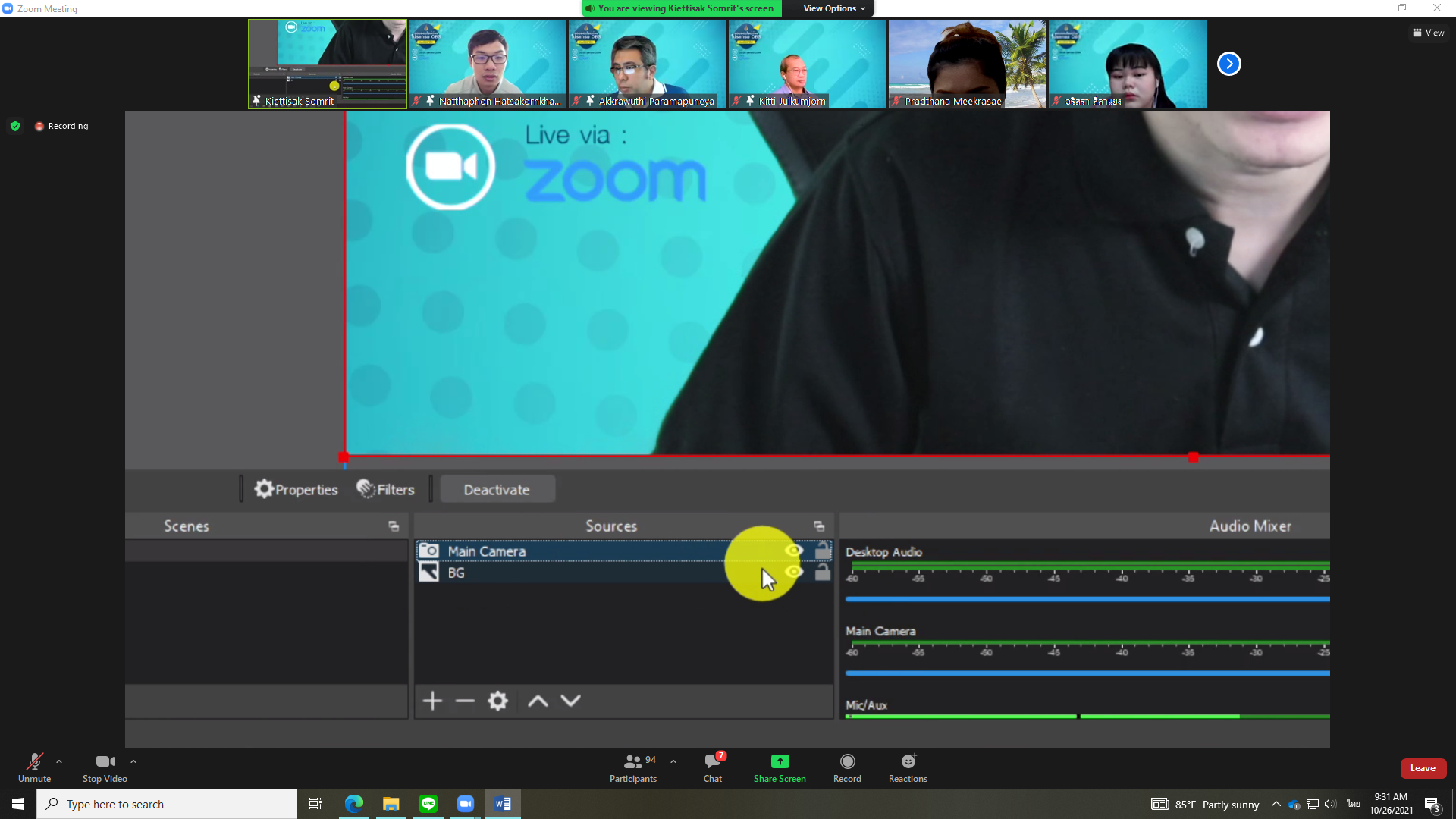Image resolution: width=1456 pixels, height=819 pixels.
Task: Select BG source row
Action: coord(623,573)
